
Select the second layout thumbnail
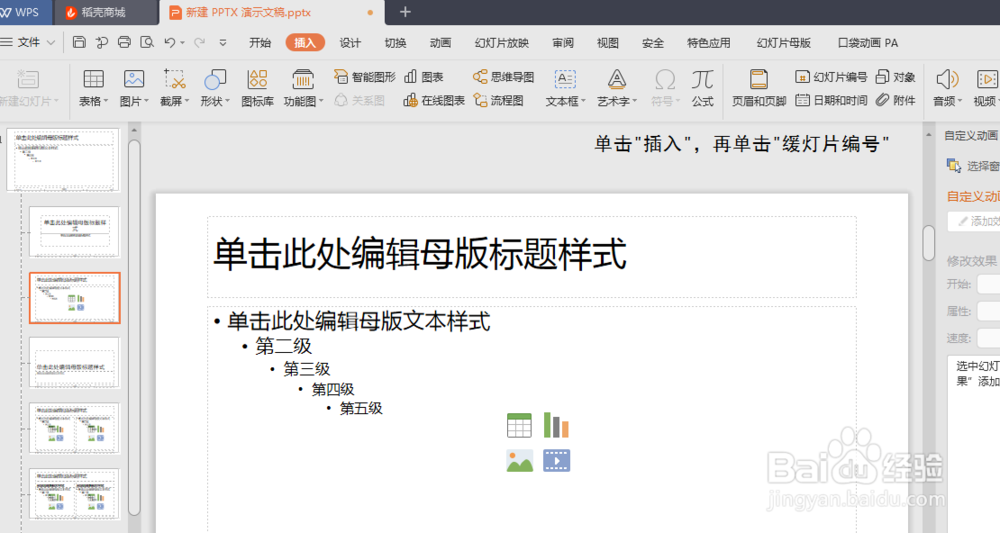click(74, 231)
